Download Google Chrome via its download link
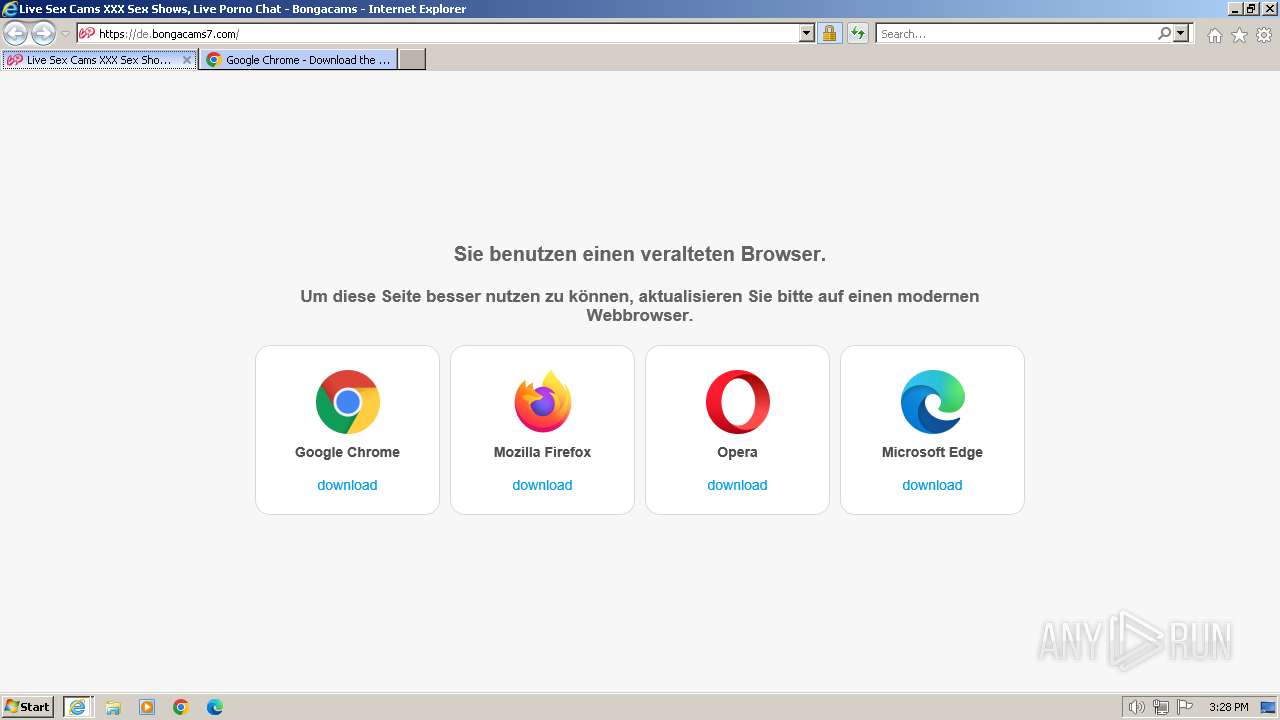The width and height of the screenshot is (1280, 720). click(x=347, y=485)
